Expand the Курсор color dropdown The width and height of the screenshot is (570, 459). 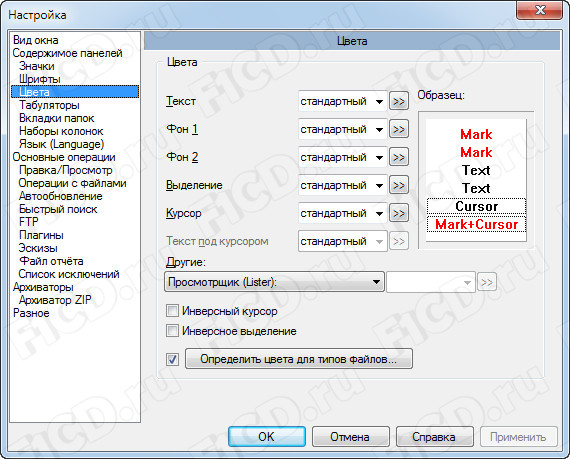point(342,213)
